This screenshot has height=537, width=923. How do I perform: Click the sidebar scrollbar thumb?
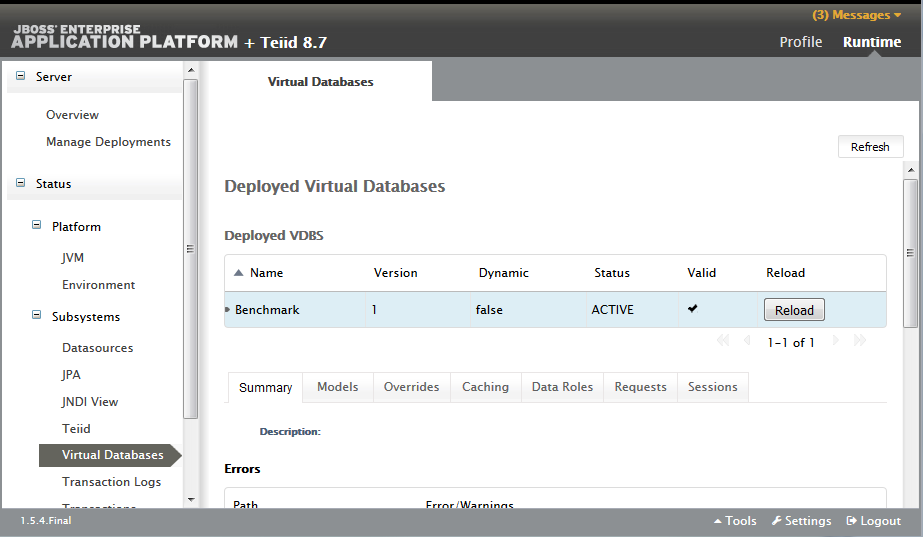pos(190,249)
